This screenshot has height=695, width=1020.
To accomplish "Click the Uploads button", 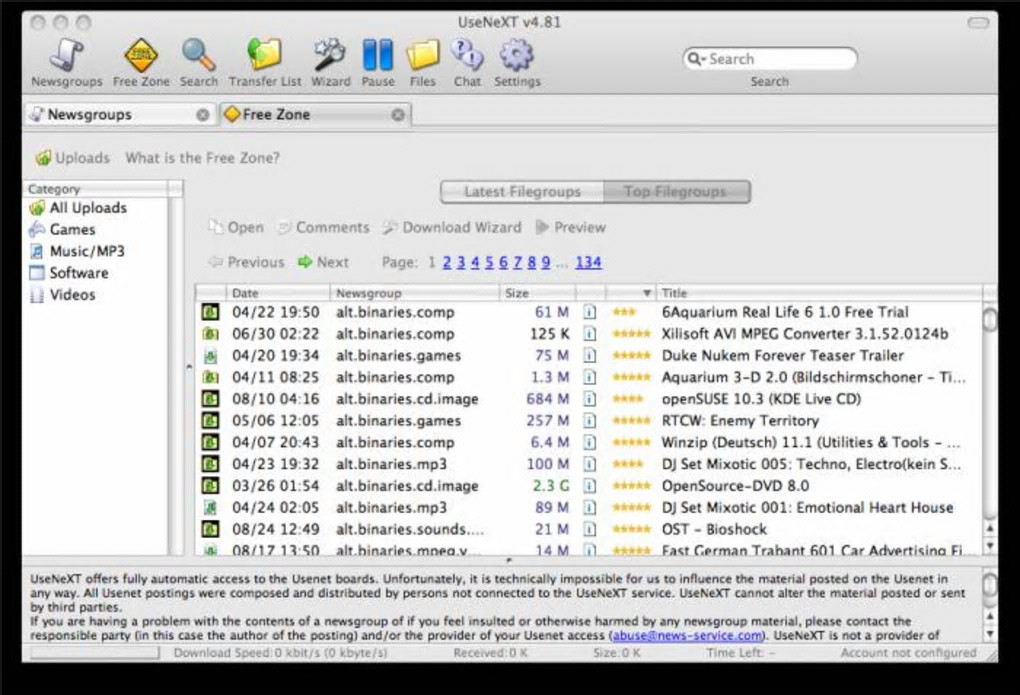I will pyautogui.click(x=73, y=158).
